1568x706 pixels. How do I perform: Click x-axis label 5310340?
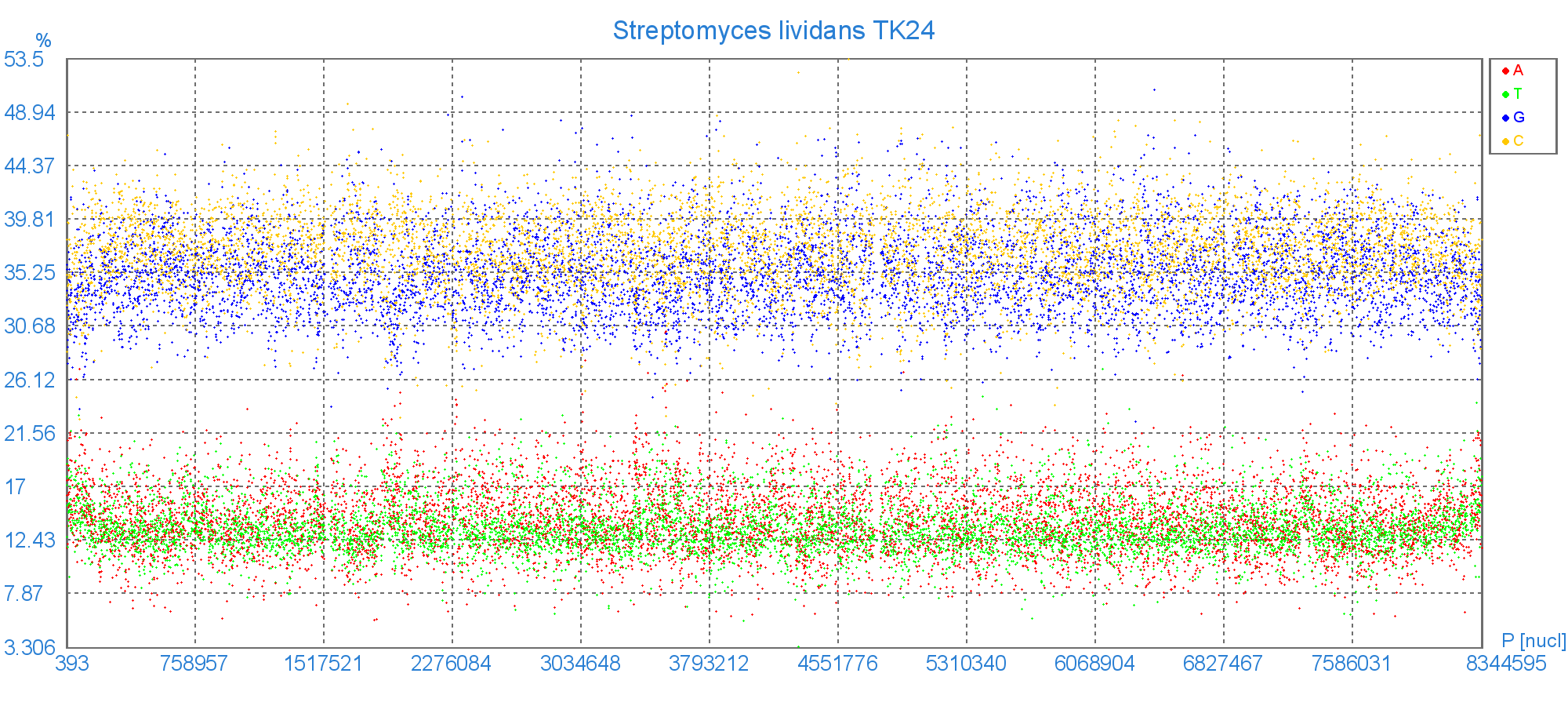966,664
